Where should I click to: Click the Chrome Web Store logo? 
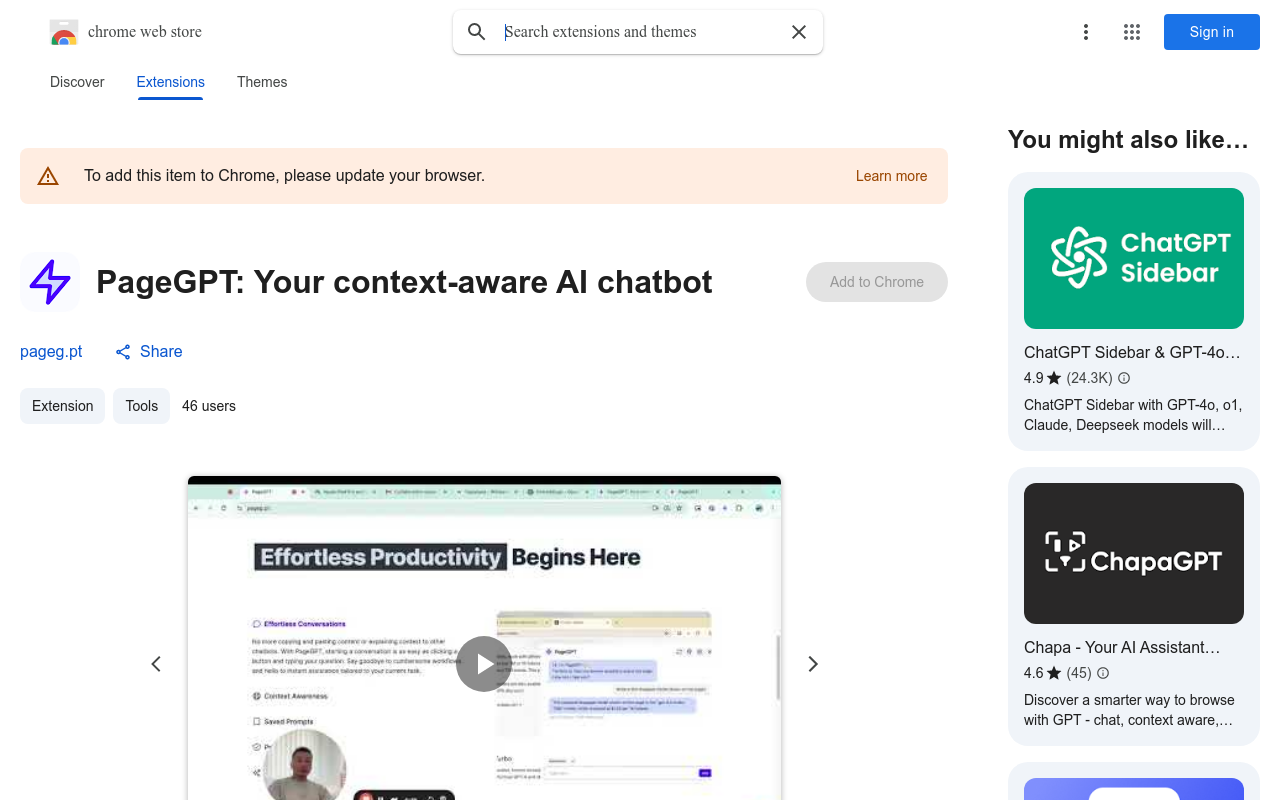(64, 32)
